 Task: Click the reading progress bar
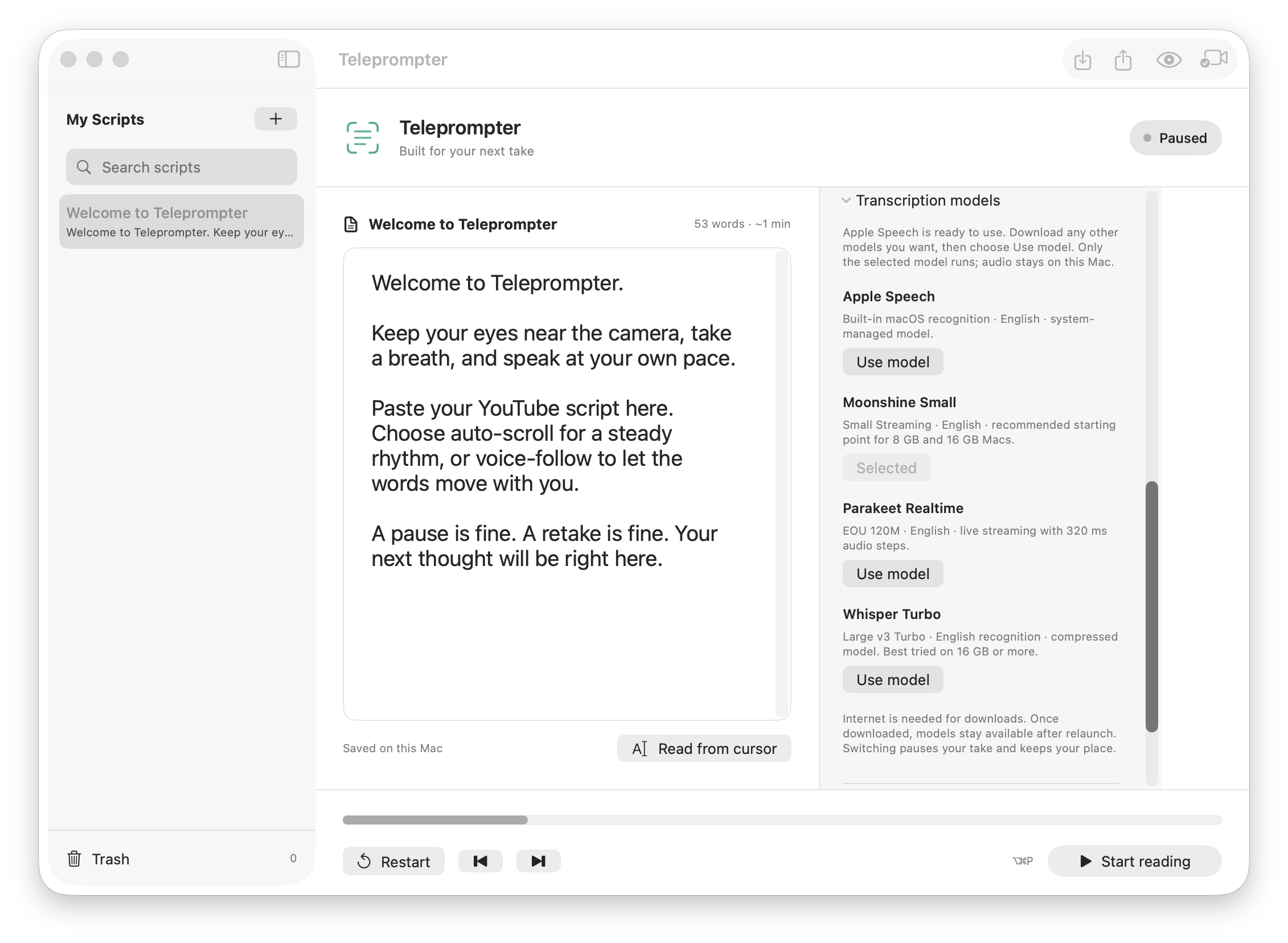coord(782,820)
